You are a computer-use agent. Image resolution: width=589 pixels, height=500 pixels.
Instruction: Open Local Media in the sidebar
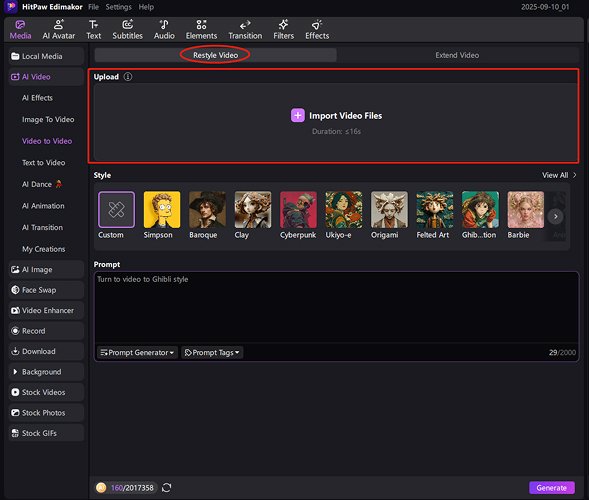click(46, 56)
